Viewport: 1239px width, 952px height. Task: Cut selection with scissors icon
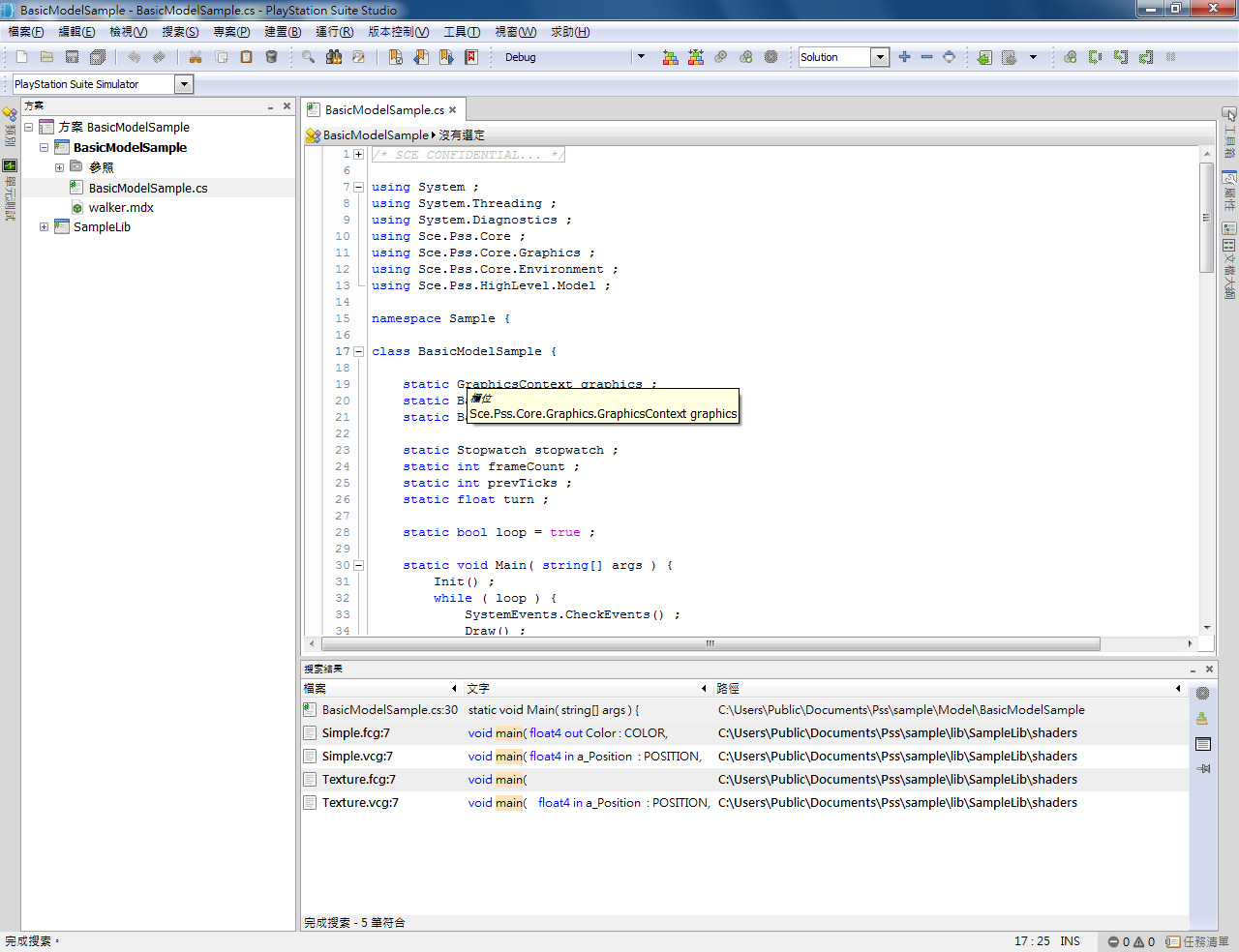(x=196, y=57)
